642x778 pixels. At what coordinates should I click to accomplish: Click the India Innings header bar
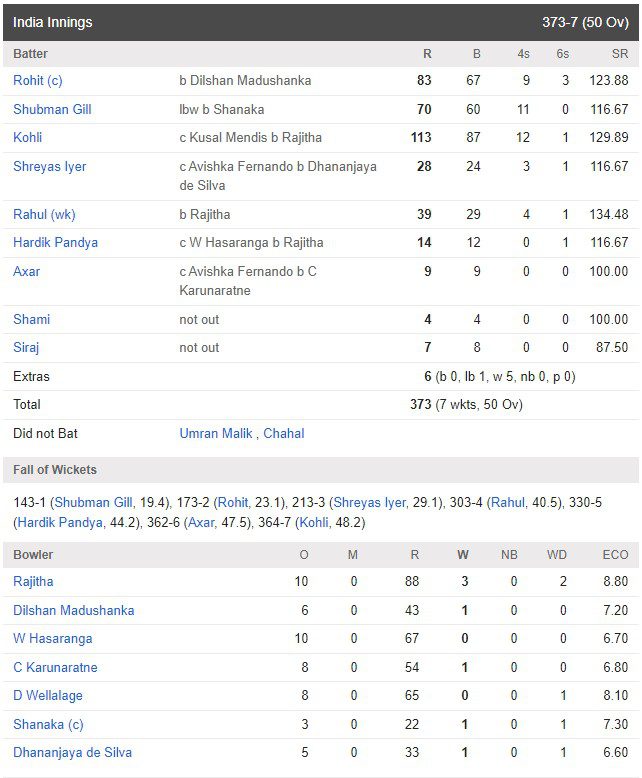pyautogui.click(x=321, y=22)
